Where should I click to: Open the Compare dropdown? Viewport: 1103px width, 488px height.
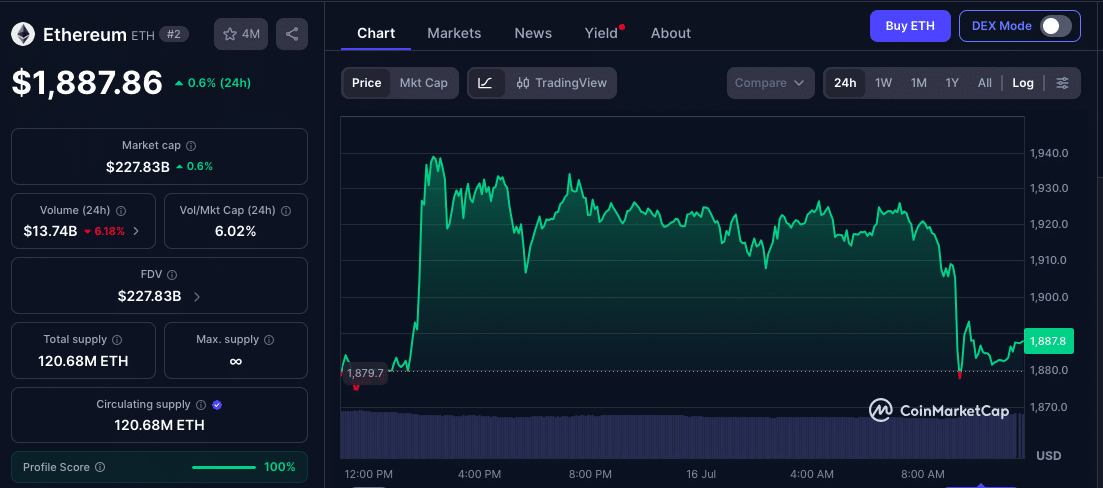coord(770,83)
